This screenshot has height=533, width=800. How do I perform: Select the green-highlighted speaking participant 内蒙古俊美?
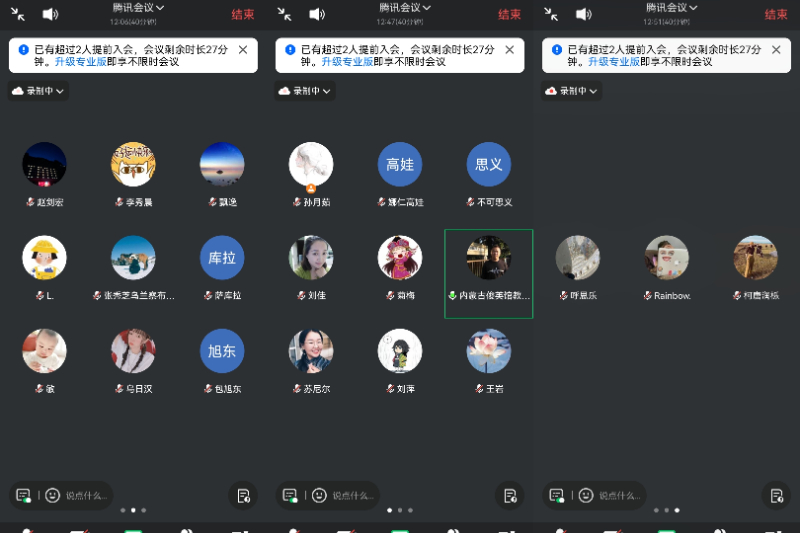(489, 274)
